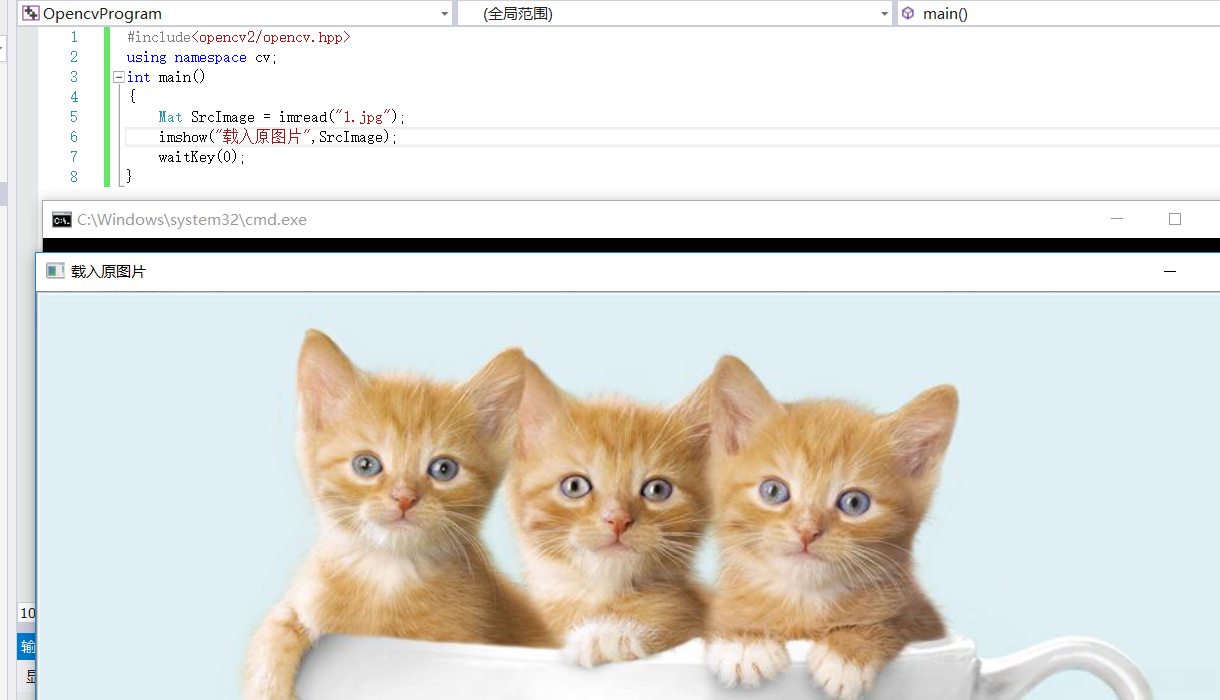The image size is (1220, 700).
Task: Open the main() member dropdown
Action: [1213, 14]
